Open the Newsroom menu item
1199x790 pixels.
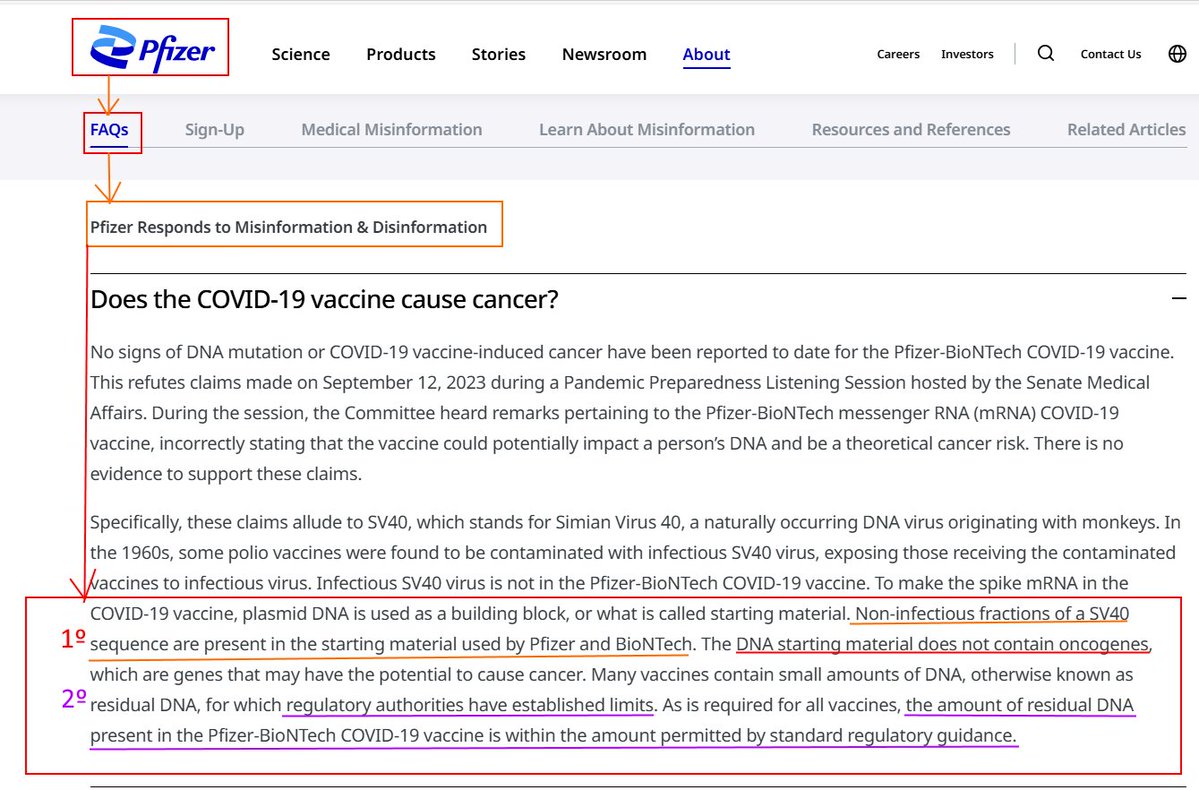pyautogui.click(x=604, y=54)
